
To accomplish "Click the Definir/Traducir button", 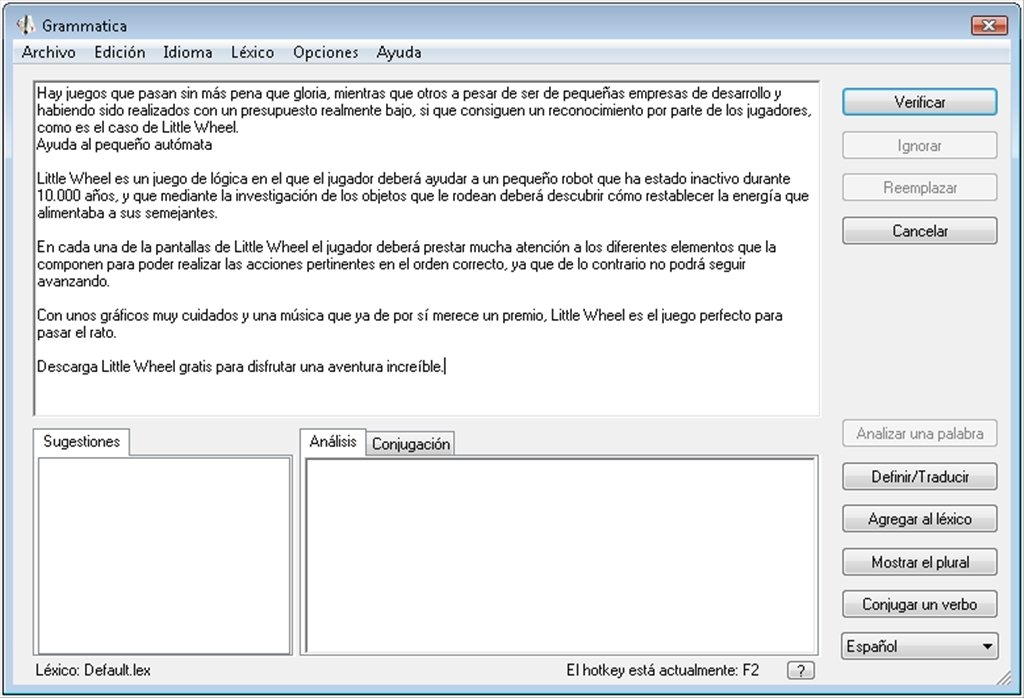I will click(x=920, y=477).
